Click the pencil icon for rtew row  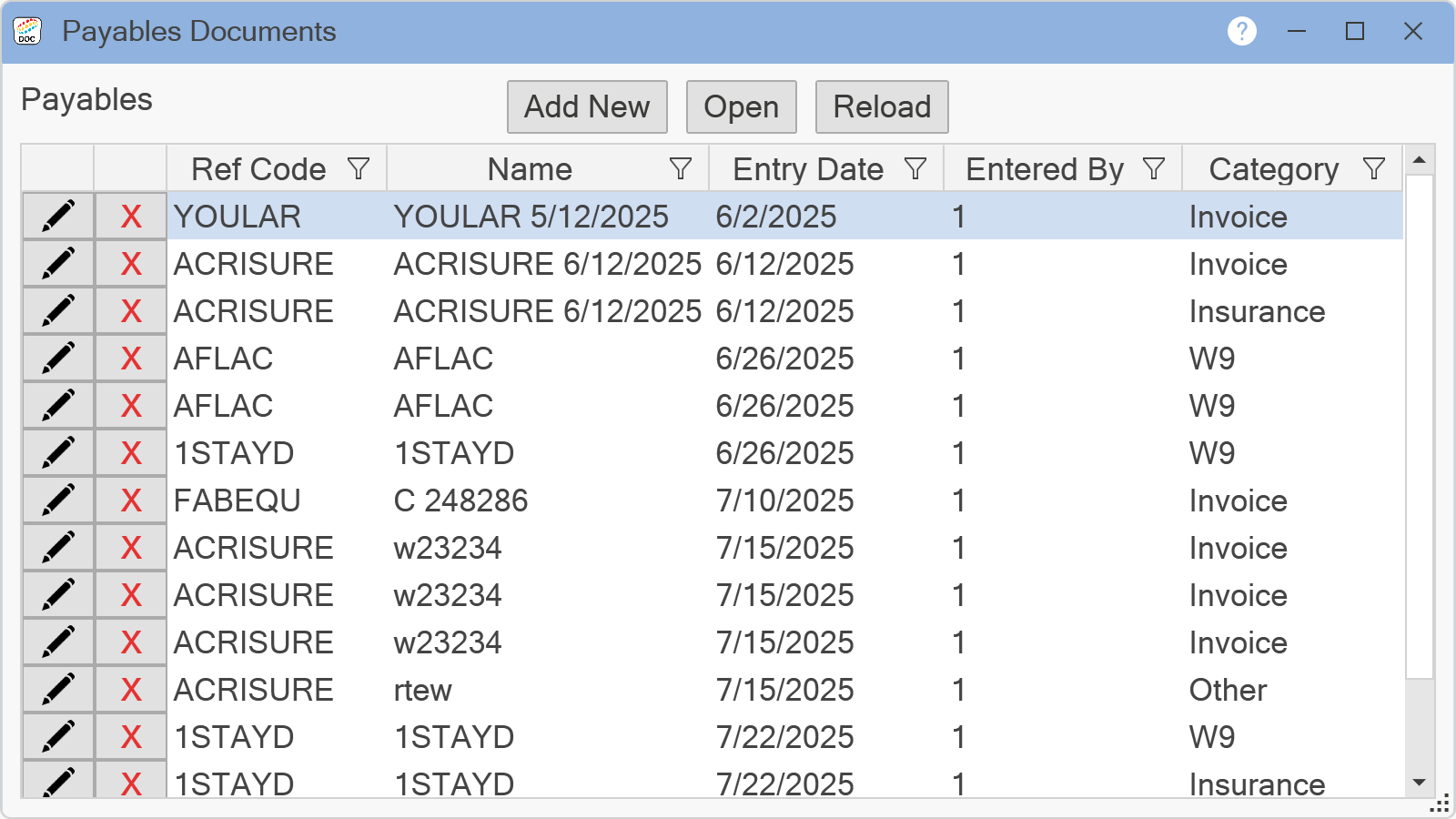pyautogui.click(x=58, y=690)
